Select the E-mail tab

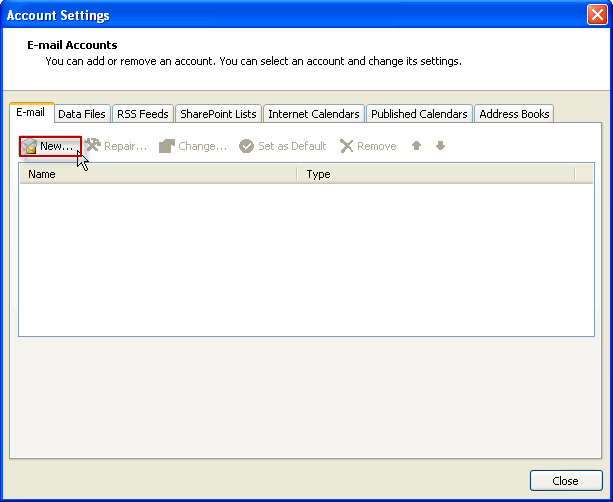click(x=30, y=113)
